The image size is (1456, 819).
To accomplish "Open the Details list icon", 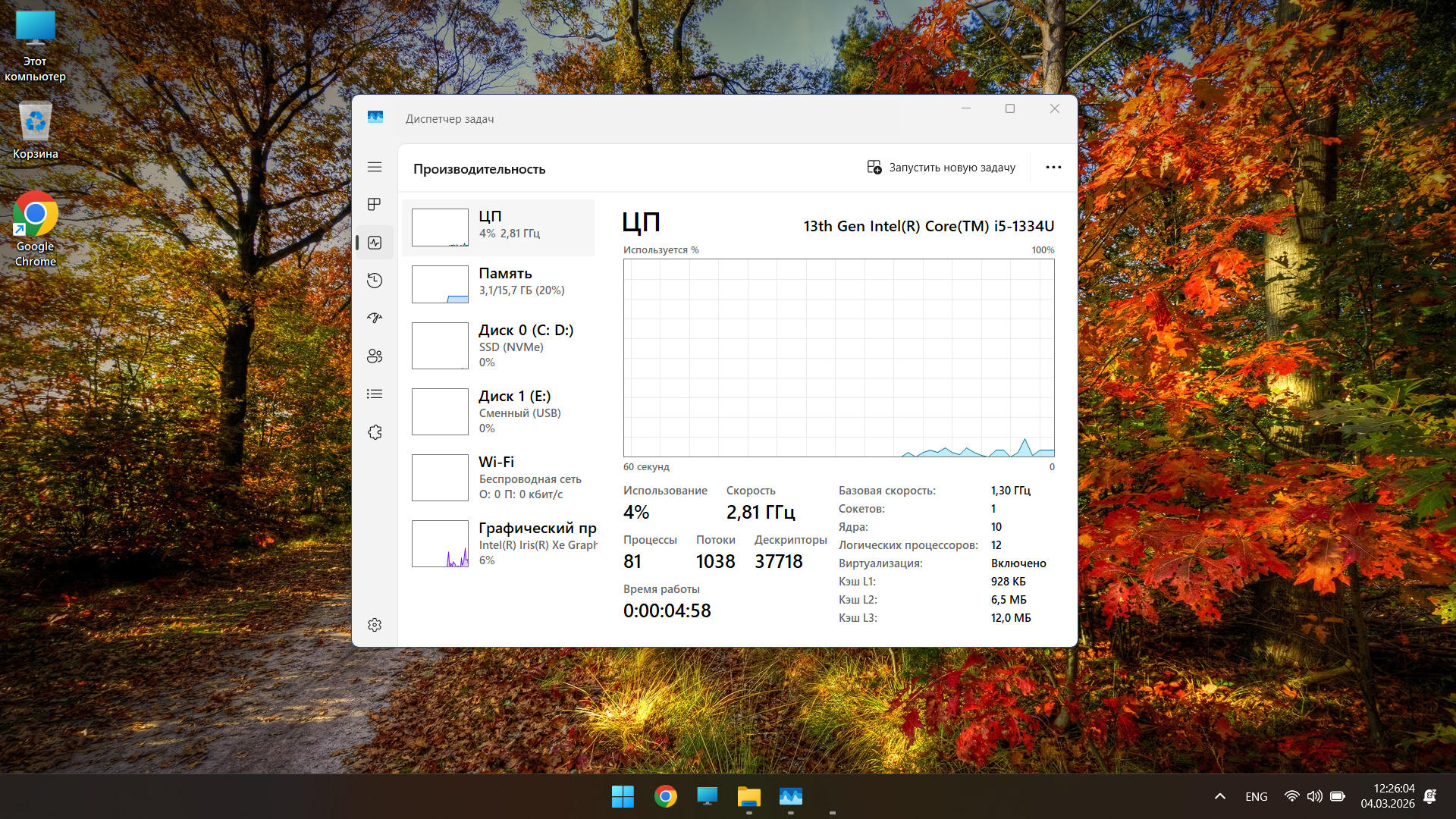I will click(x=375, y=394).
